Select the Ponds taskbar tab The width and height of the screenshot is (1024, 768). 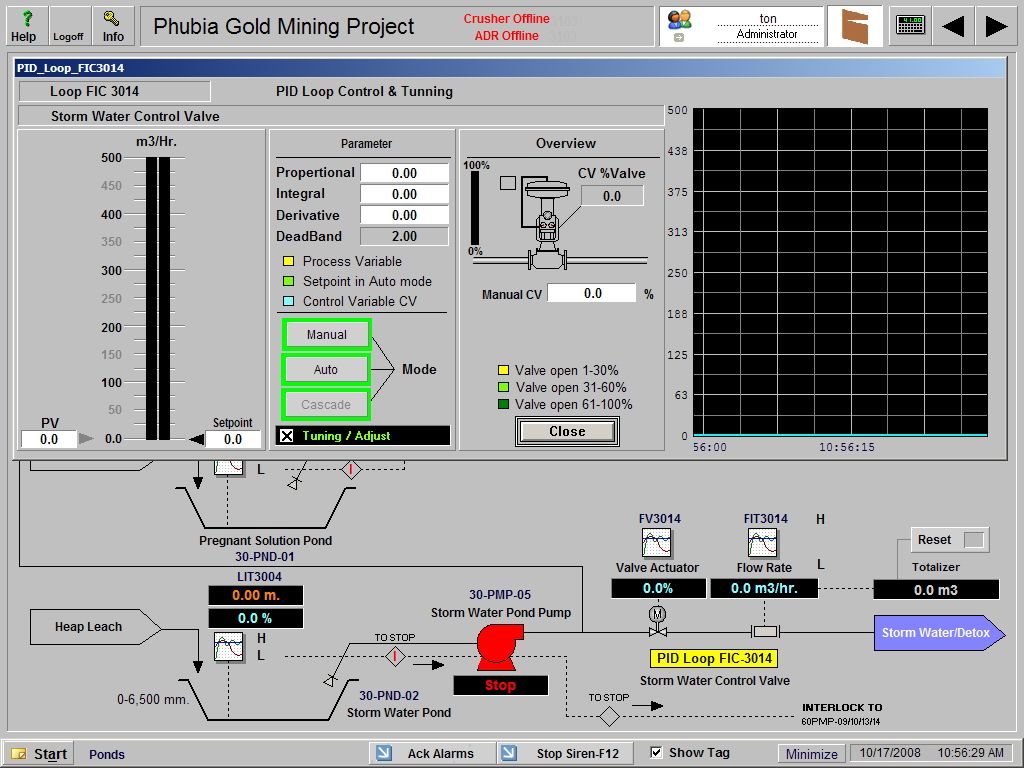[106, 754]
